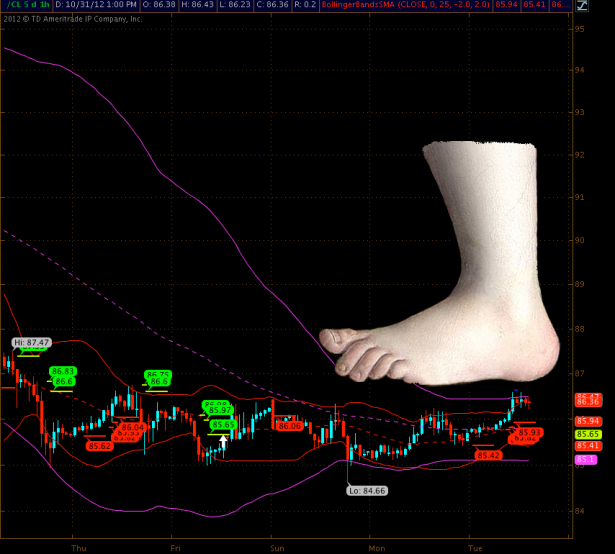This screenshot has width=615, height=554.
Task: Click the Tue date on time axis
Action: click(x=476, y=547)
